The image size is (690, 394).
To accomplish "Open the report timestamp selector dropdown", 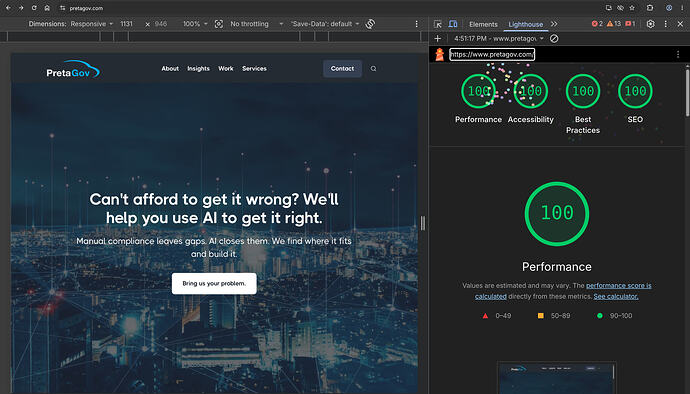I will [499, 39].
